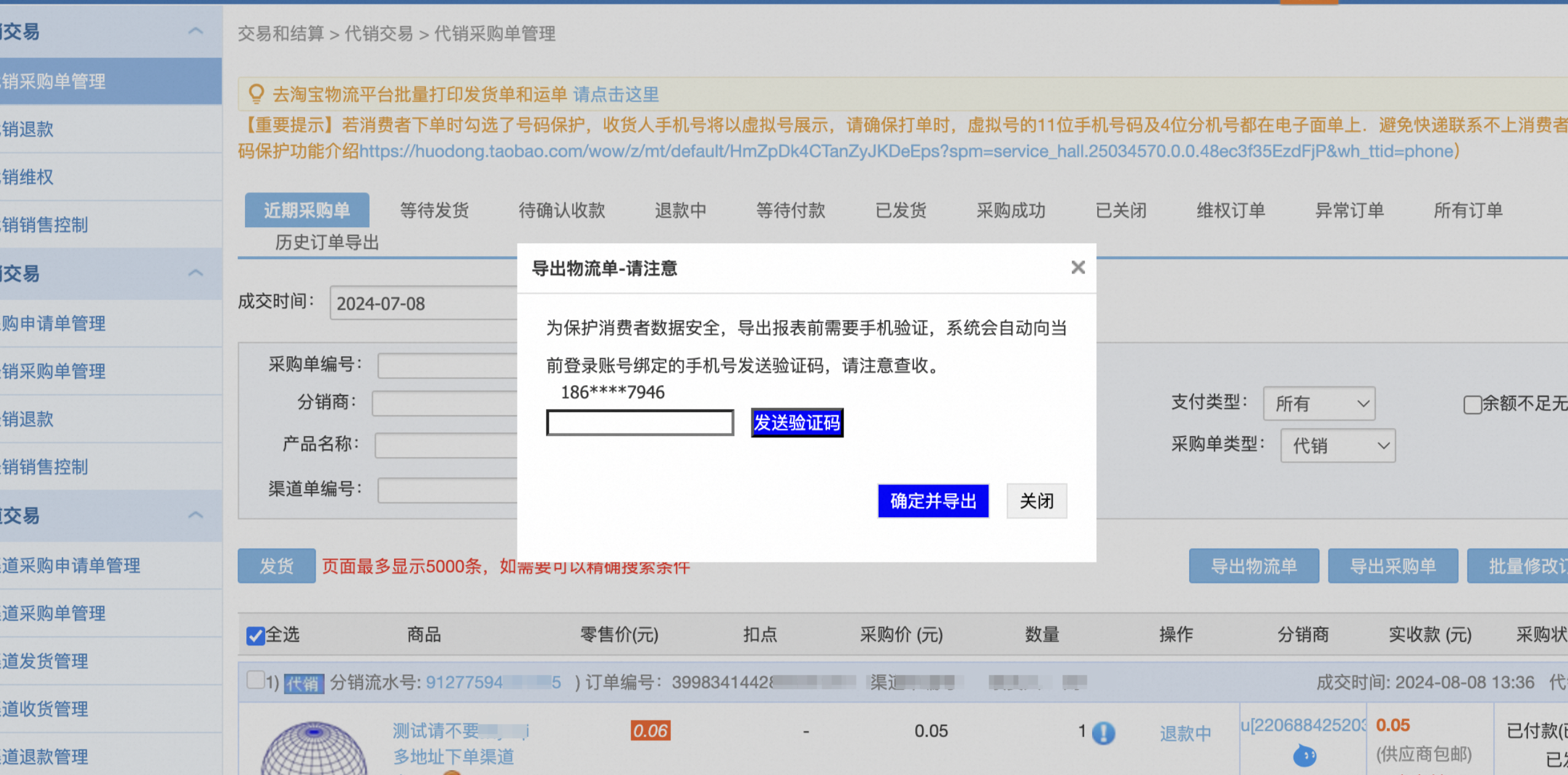
Task: Send the verification code (发送验证码)
Action: 797,423
